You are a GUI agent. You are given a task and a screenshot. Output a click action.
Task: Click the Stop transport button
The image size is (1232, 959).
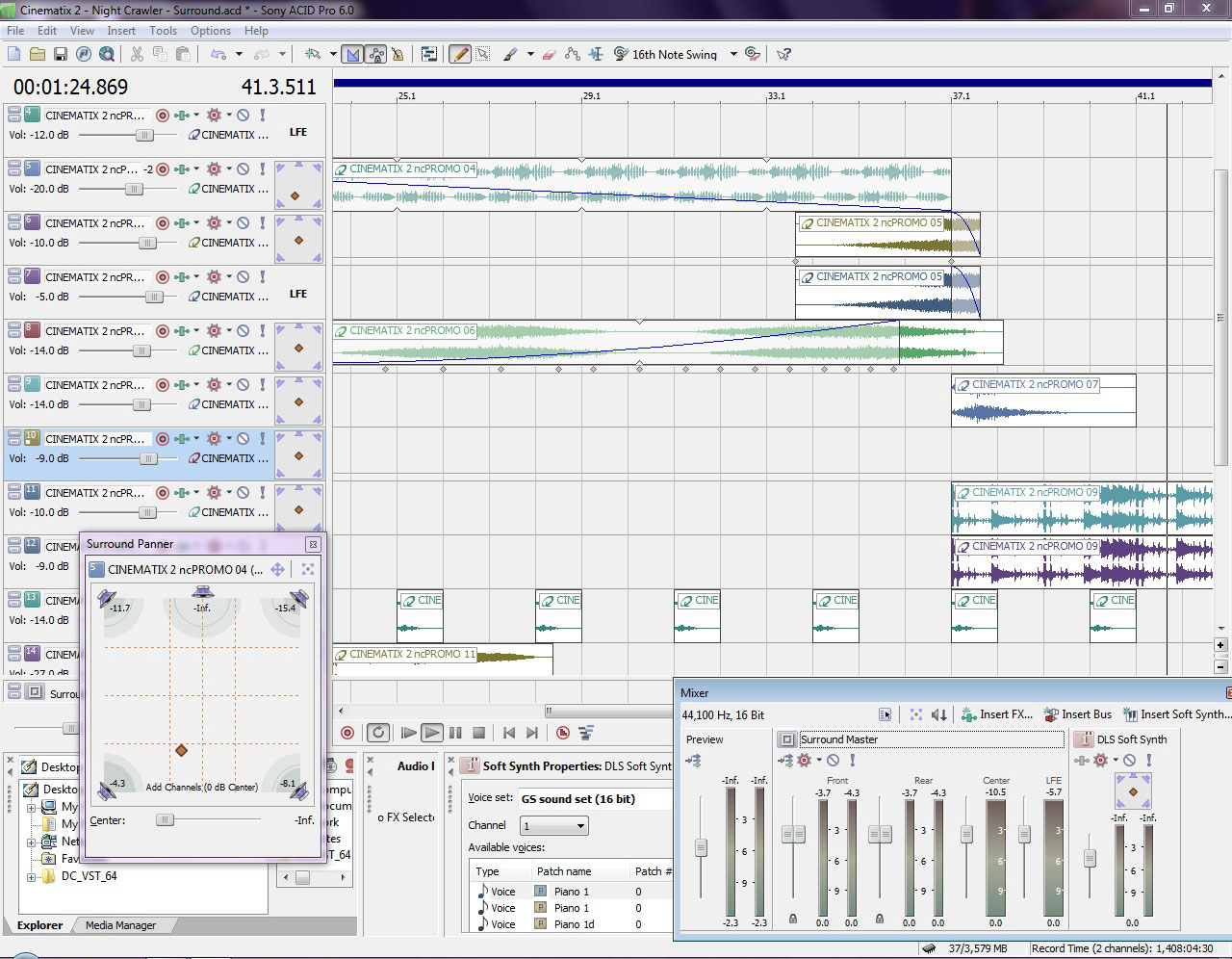click(478, 733)
